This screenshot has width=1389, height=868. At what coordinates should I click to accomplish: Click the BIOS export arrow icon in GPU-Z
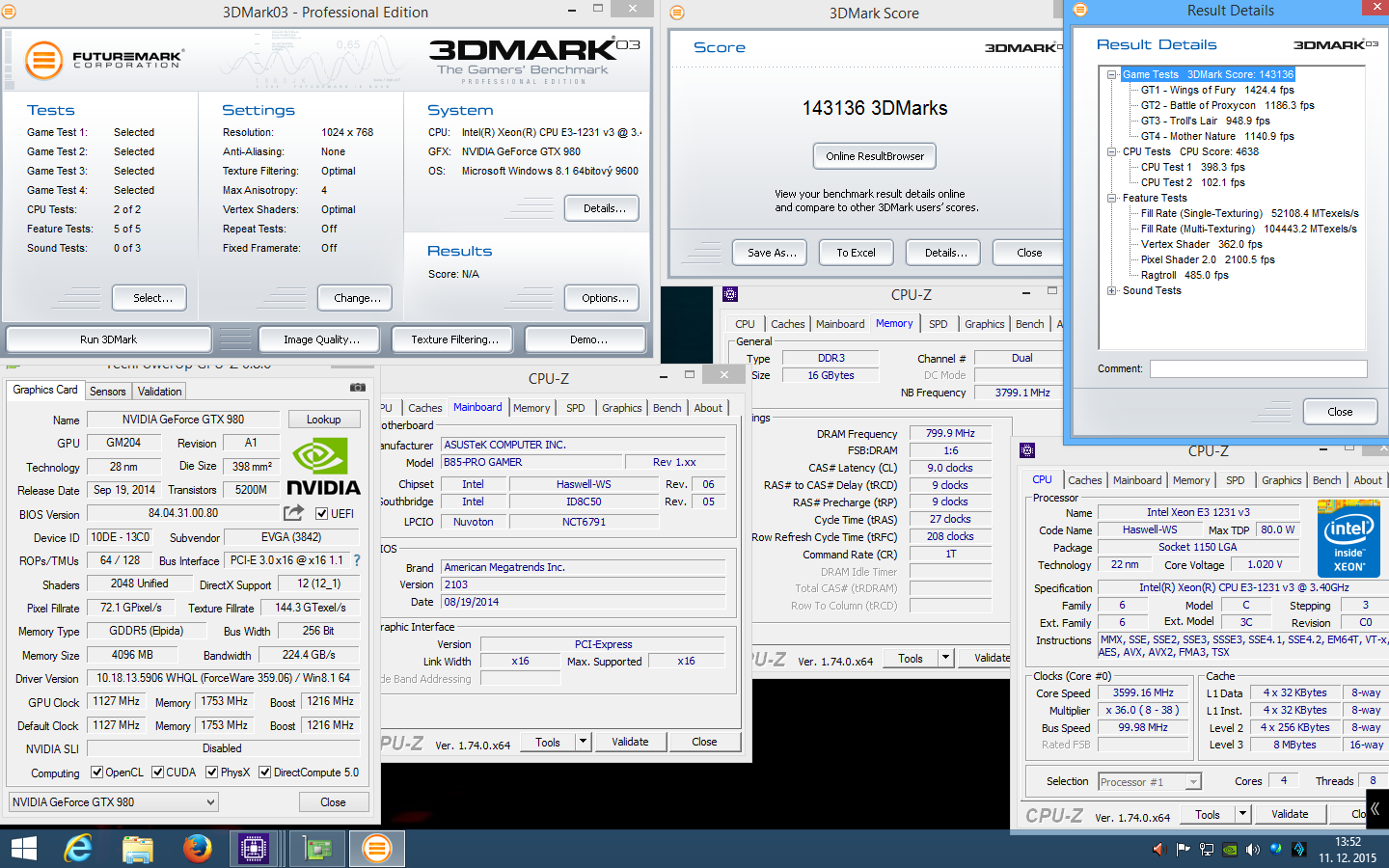tap(294, 513)
